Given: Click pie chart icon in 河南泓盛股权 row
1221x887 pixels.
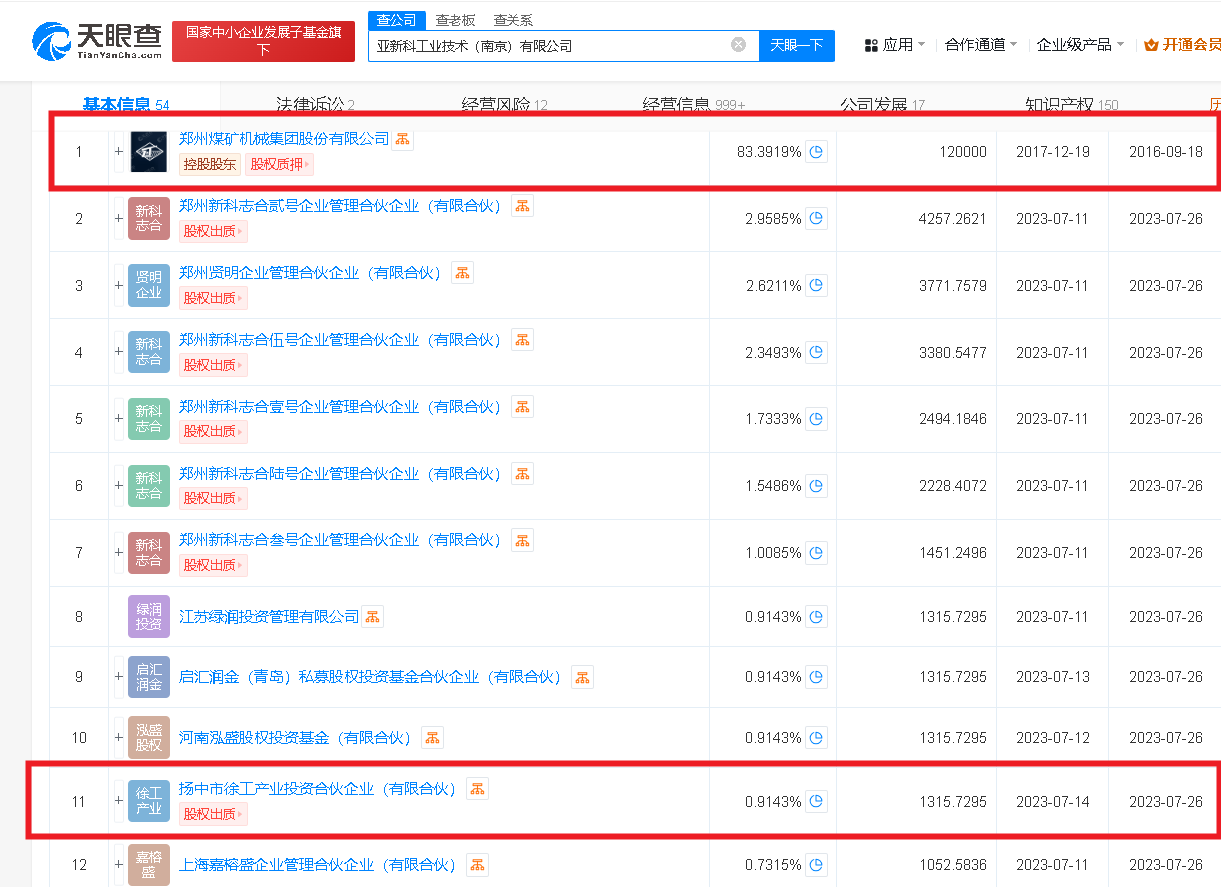Looking at the screenshot, I should tap(817, 738).
